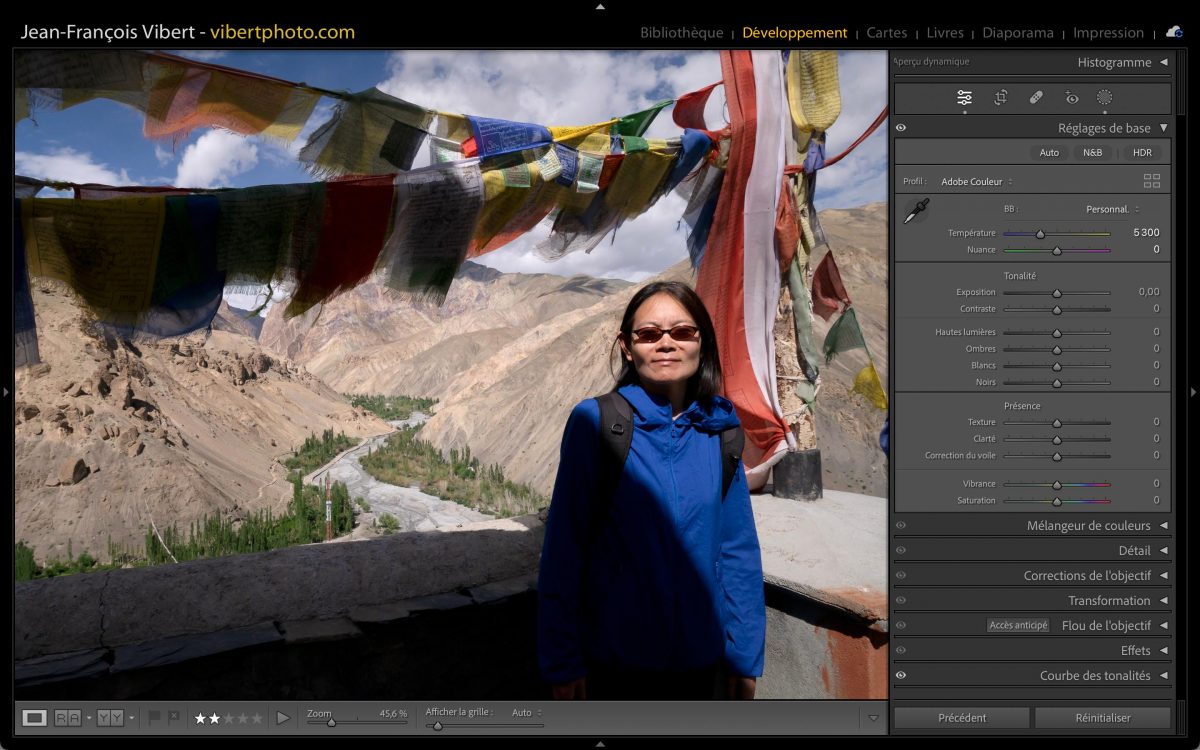Expand the Détail panel
Viewport: 1200px width, 750px height.
click(1134, 551)
